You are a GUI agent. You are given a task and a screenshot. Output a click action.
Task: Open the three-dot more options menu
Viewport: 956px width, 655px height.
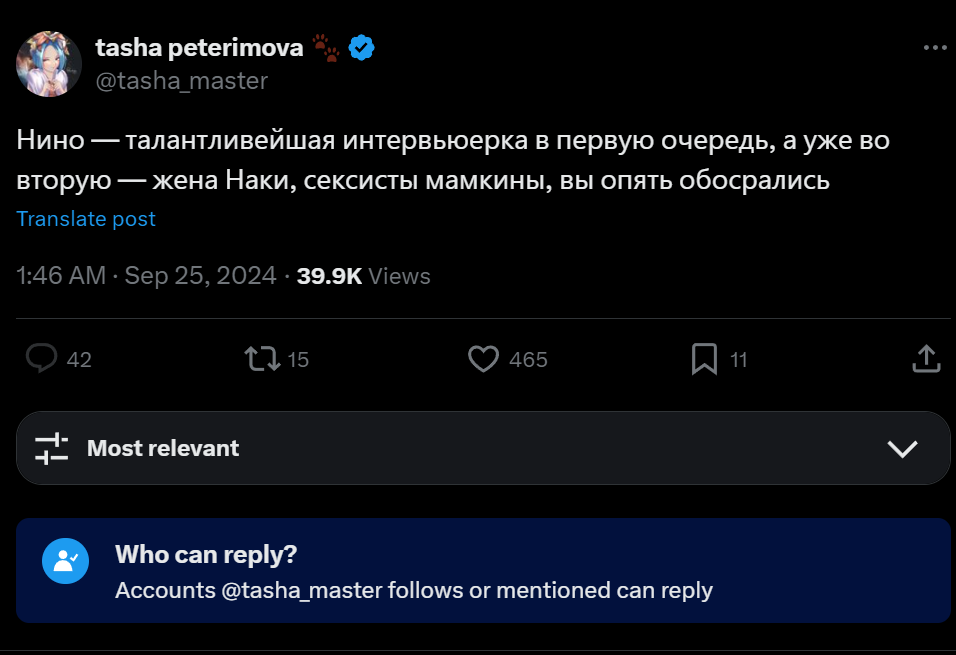[934, 48]
